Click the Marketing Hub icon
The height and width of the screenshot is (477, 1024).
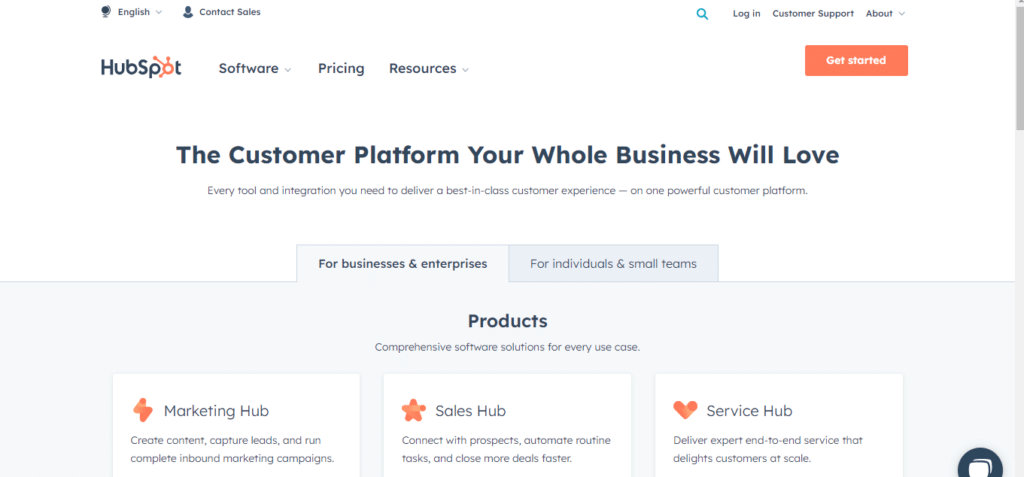142,410
